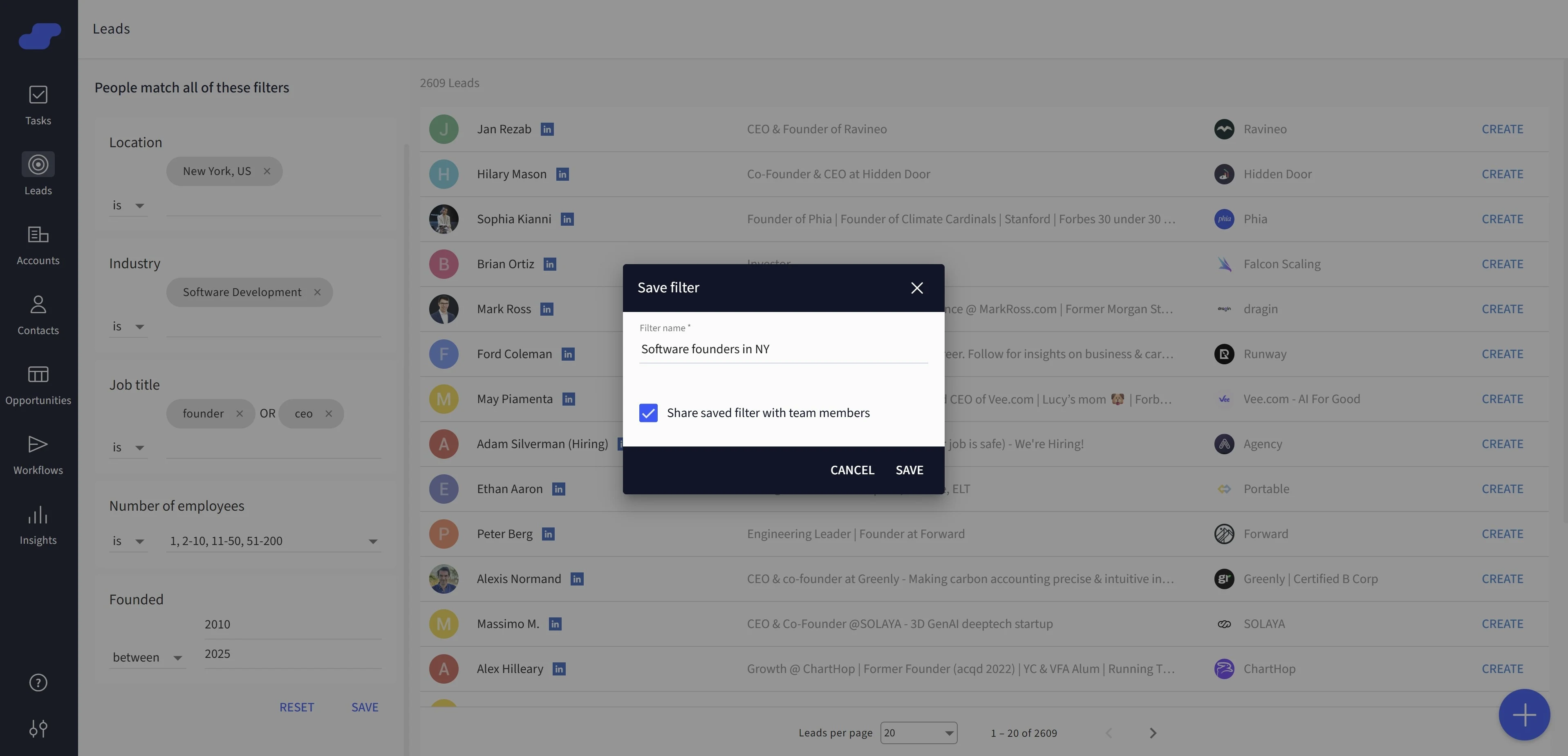Open Massimo M.'s LinkedIn profile icon
The height and width of the screenshot is (756, 1568).
(555, 624)
